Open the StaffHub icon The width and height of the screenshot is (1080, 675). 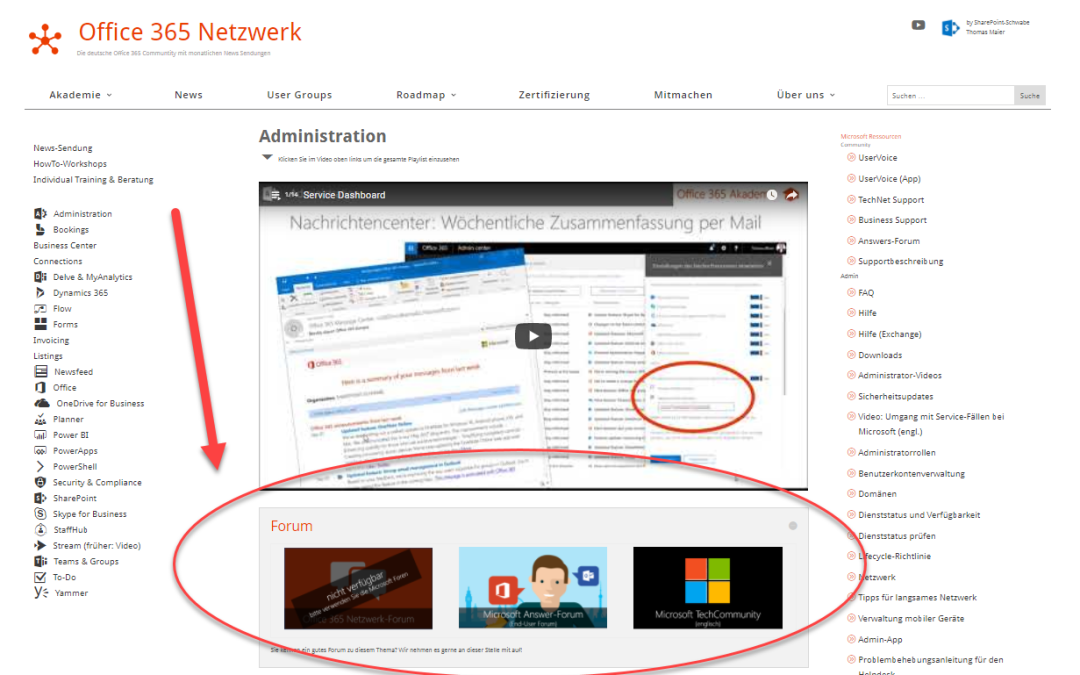coord(41,530)
